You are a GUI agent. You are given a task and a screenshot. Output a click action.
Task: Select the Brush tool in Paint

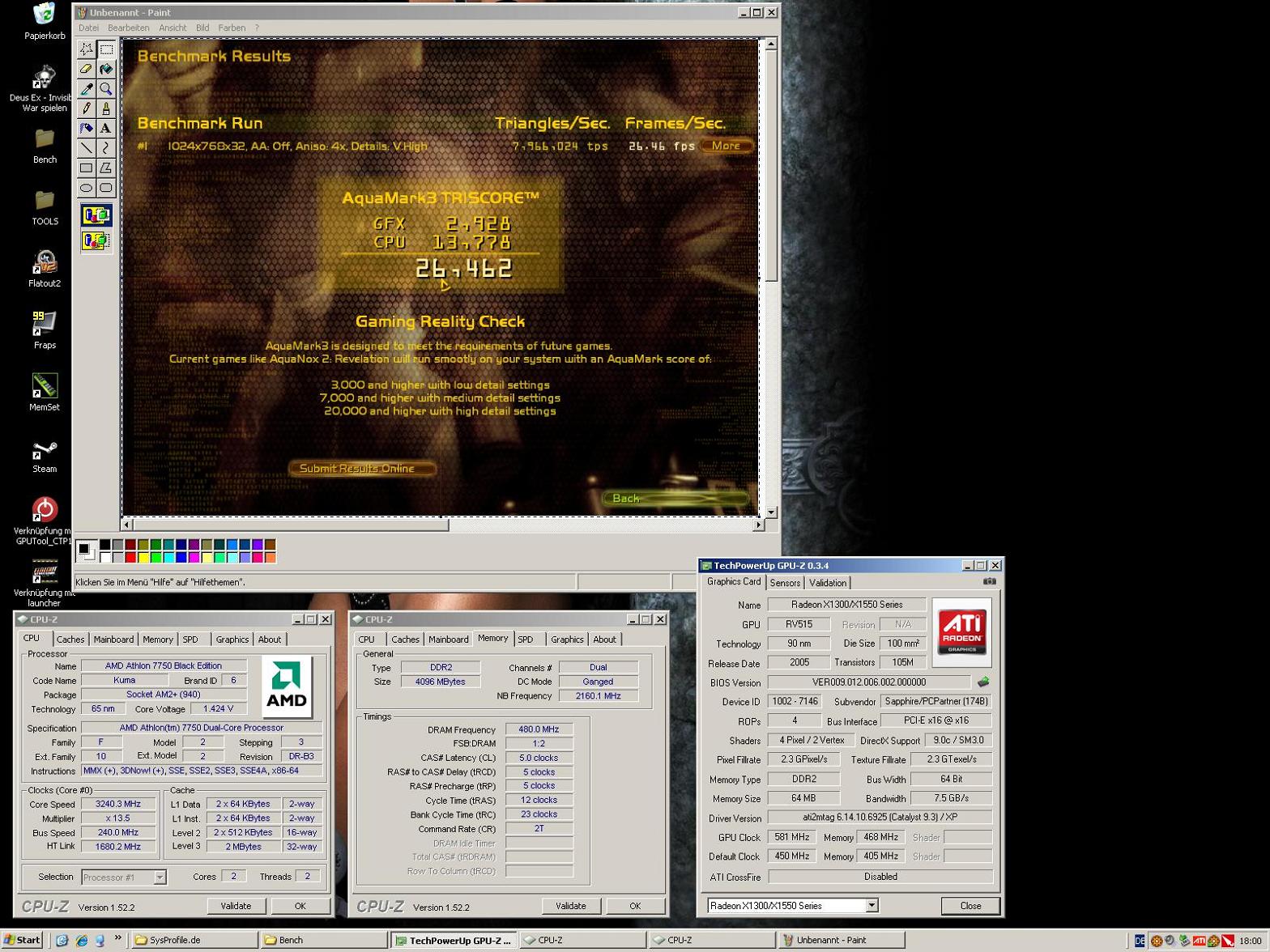click(106, 108)
